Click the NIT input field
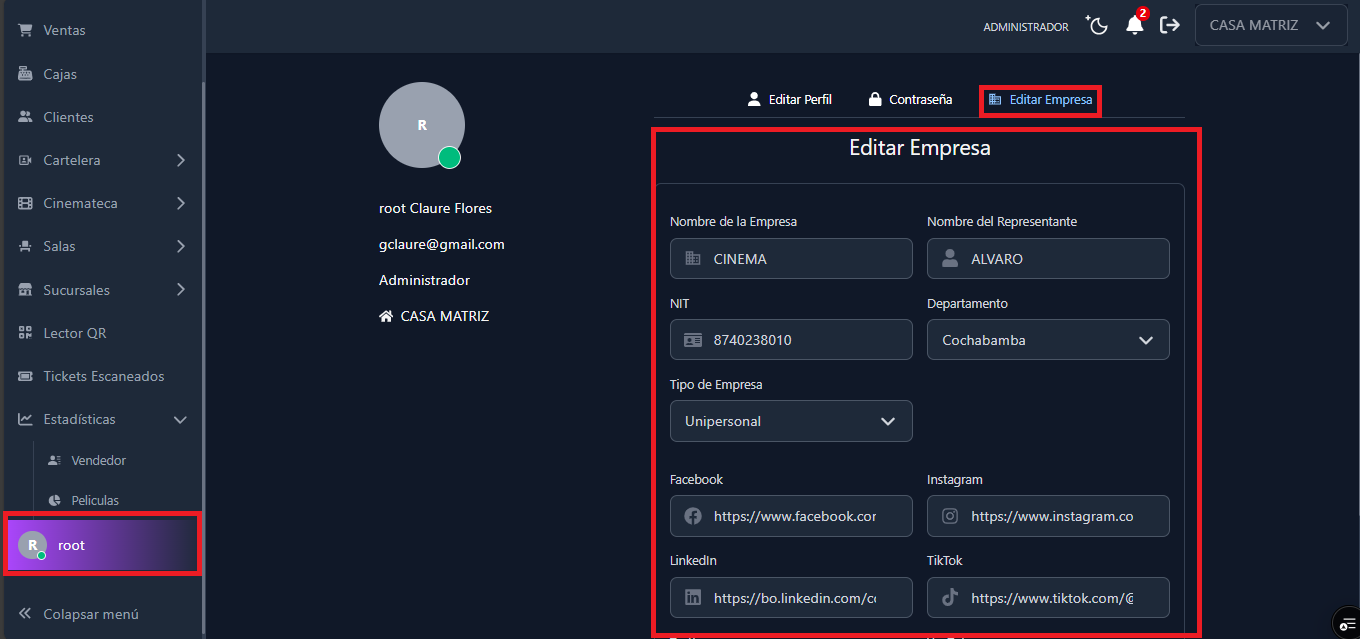 (805, 340)
